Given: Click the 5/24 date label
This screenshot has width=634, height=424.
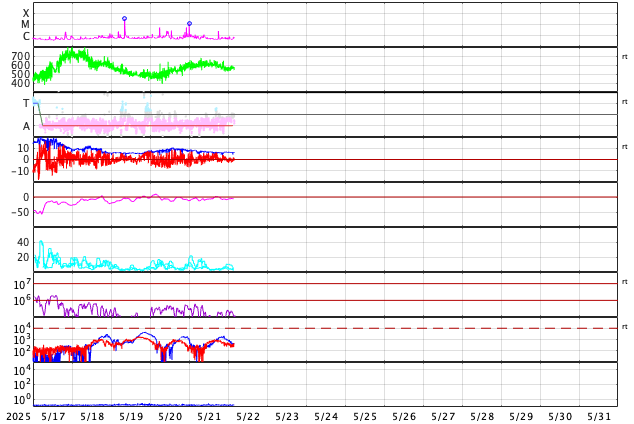Looking at the screenshot, I should click(x=326, y=417).
